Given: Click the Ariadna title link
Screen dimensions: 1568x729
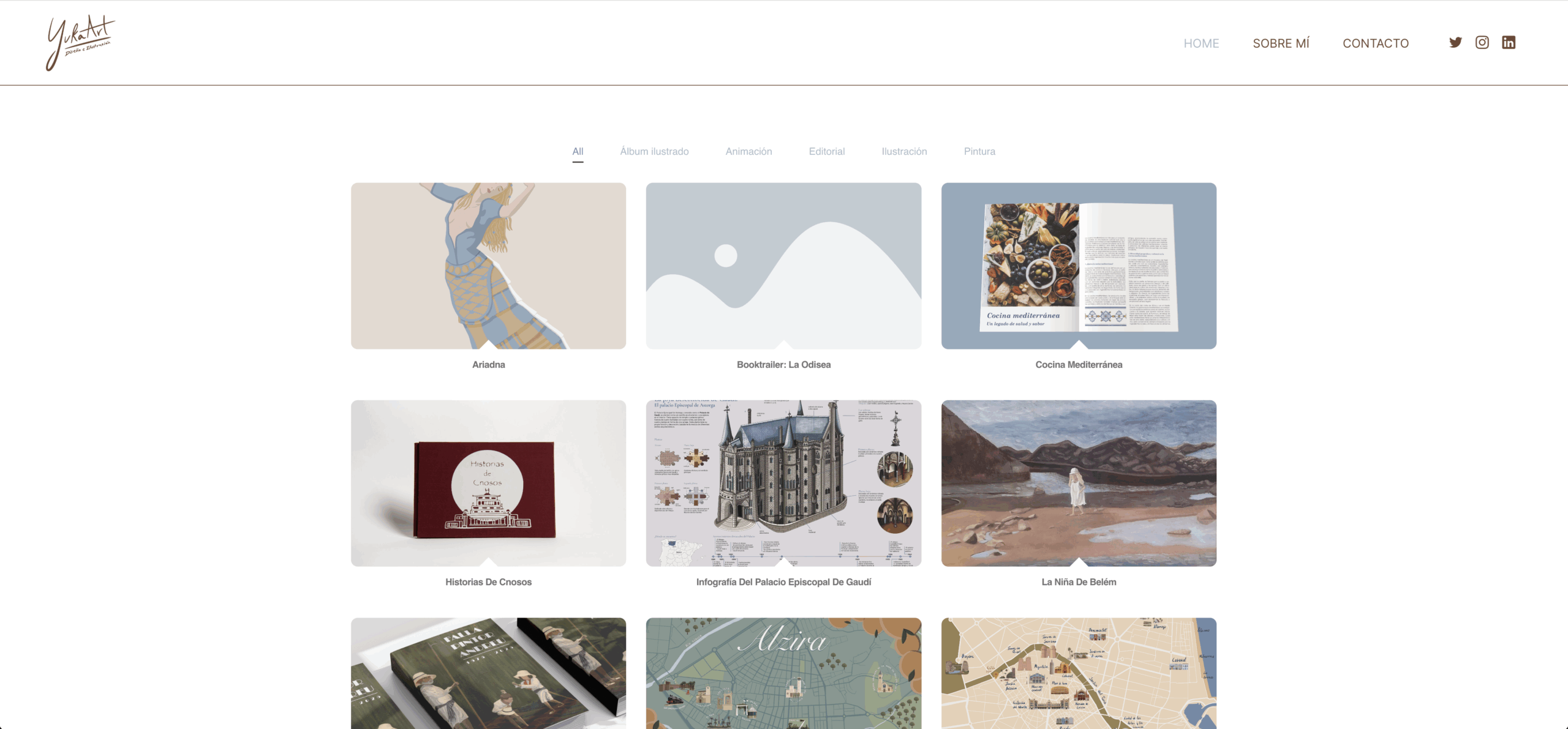Looking at the screenshot, I should tap(488, 364).
